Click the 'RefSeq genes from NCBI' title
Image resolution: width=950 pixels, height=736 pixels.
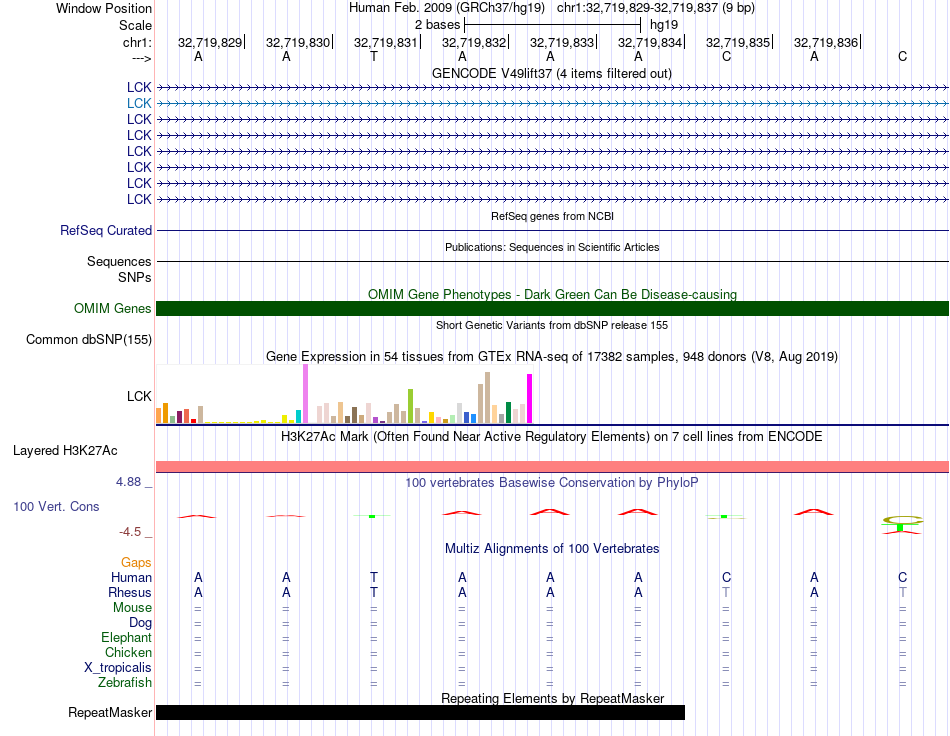pos(552,216)
